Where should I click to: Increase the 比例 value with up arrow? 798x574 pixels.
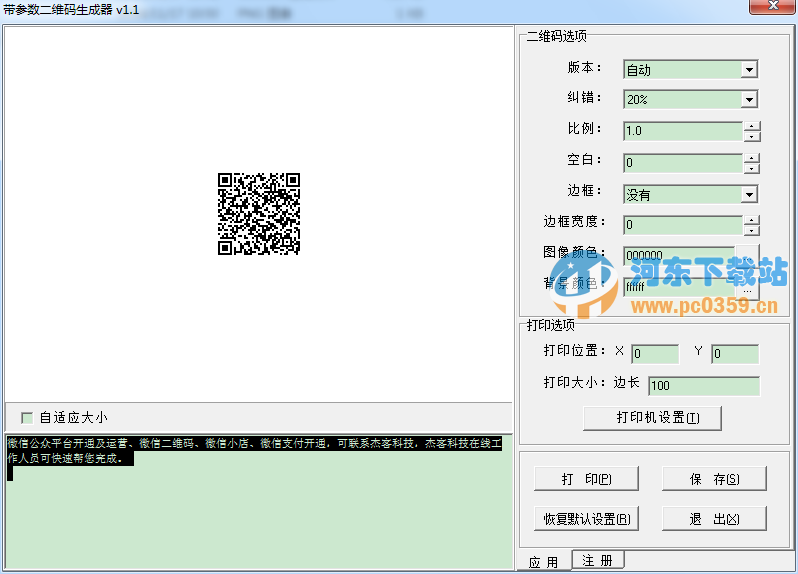pyautogui.click(x=752, y=126)
